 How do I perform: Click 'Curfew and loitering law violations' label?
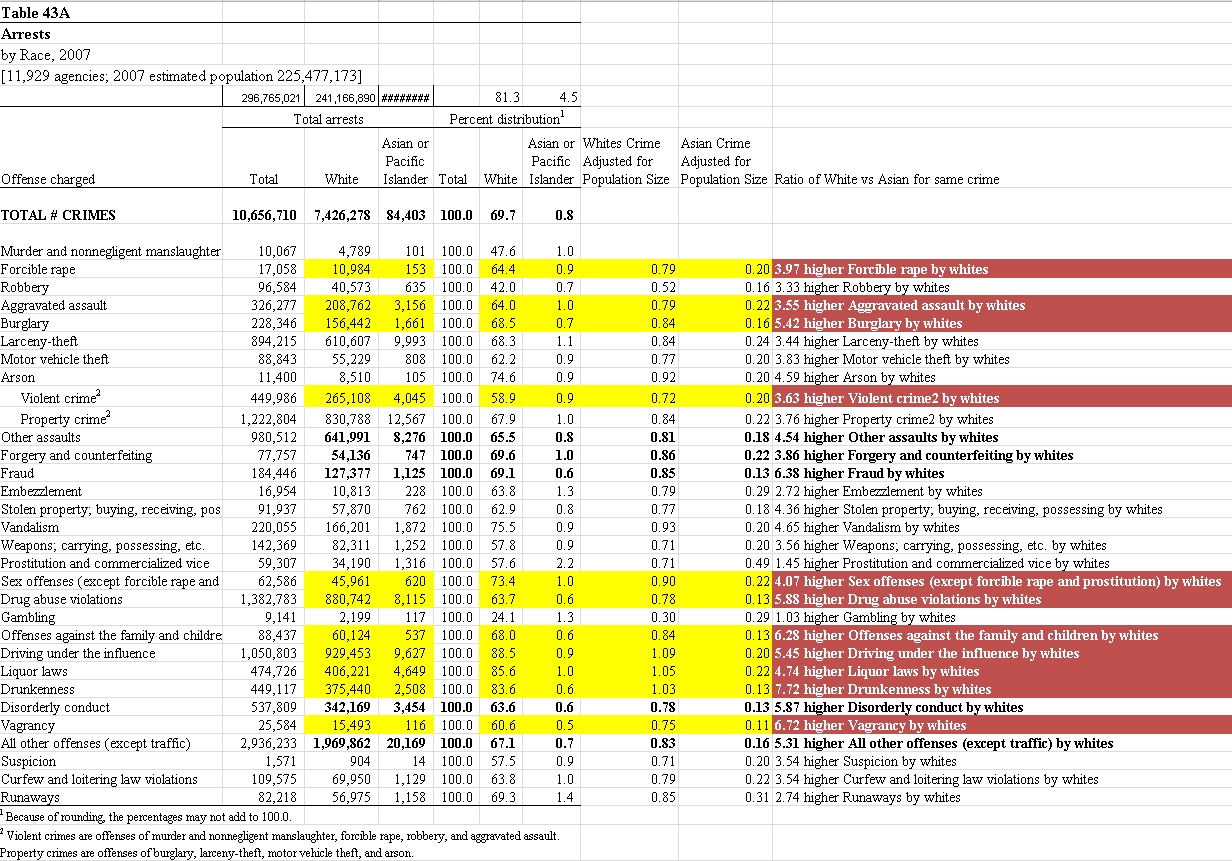tap(99, 779)
